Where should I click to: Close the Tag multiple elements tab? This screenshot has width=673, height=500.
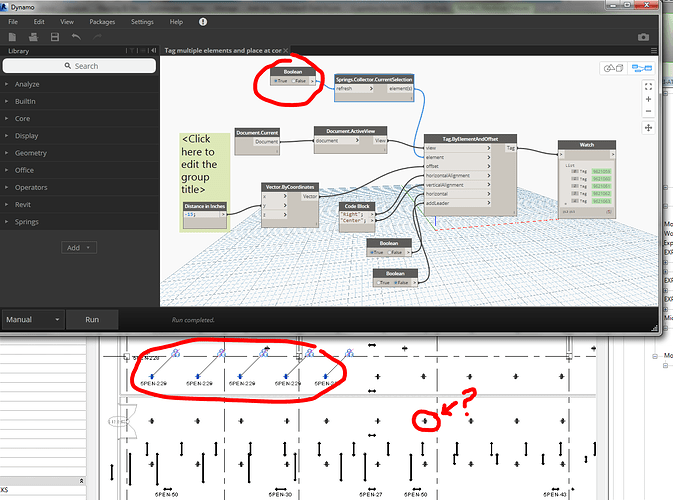[x=286, y=51]
